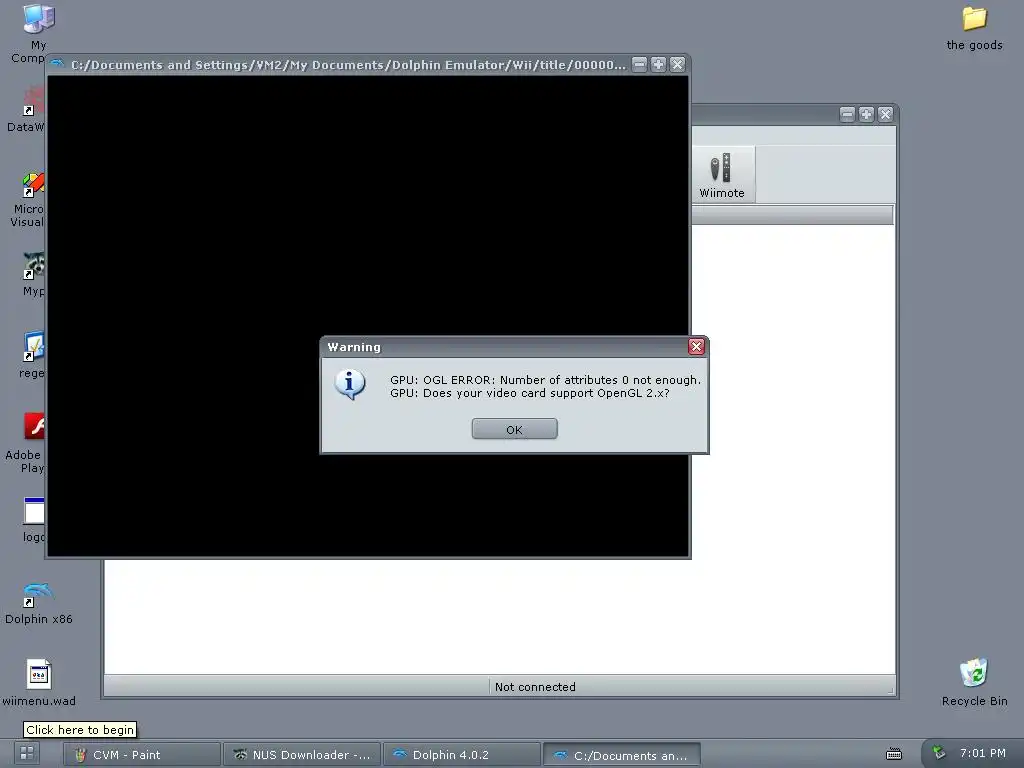This screenshot has height=768, width=1024.
Task: Select Microsoft Visual desktop shortcut
Action: tap(33, 184)
